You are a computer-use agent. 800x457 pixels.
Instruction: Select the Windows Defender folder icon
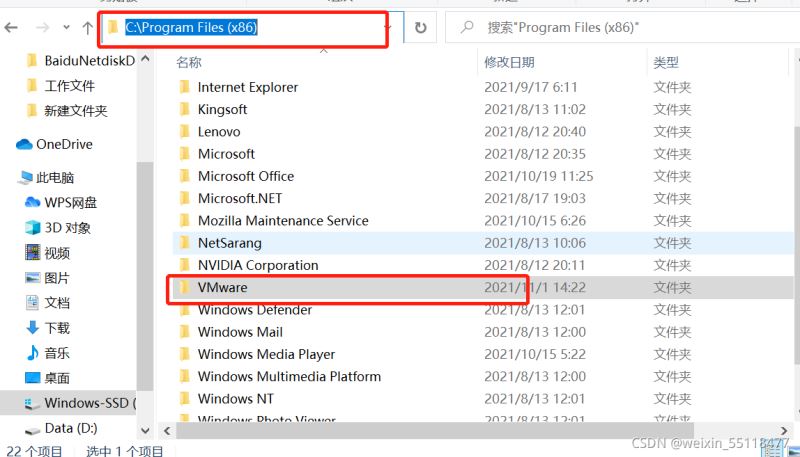[x=185, y=310]
